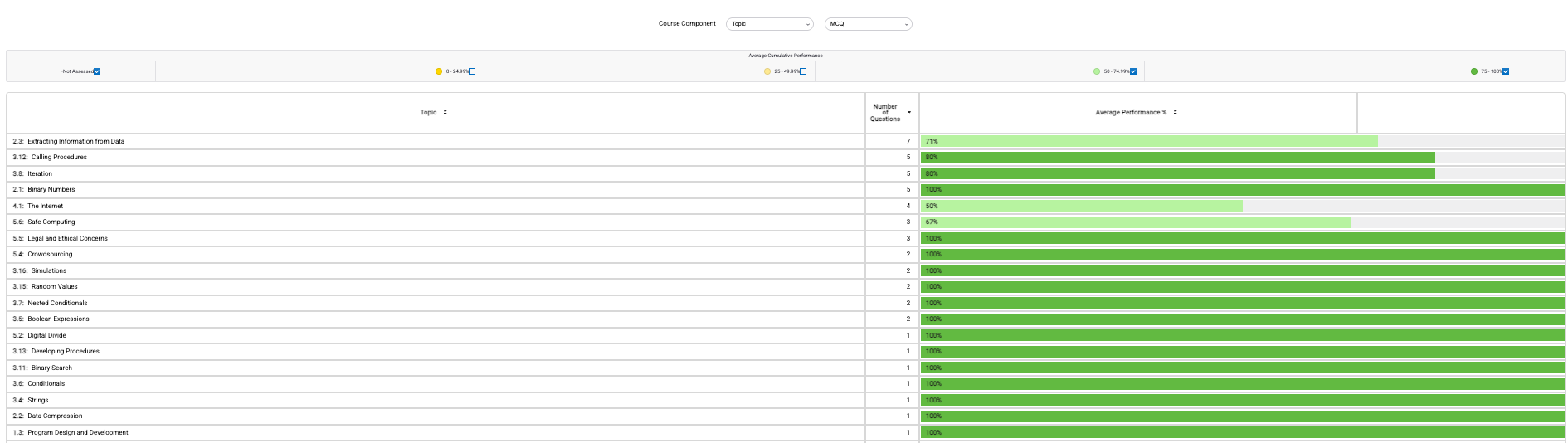This screenshot has height=443, width=1568.
Task: Open the Topic course component dropdown
Action: (x=769, y=24)
